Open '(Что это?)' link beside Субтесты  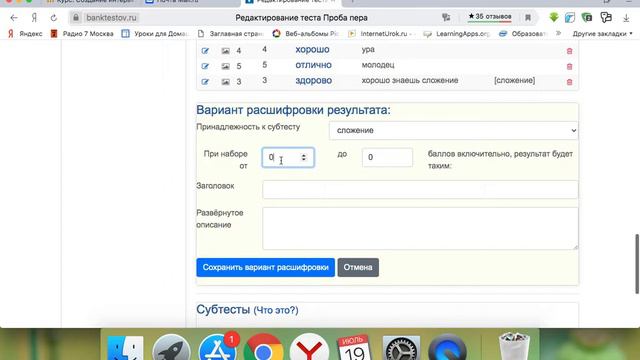point(276,310)
